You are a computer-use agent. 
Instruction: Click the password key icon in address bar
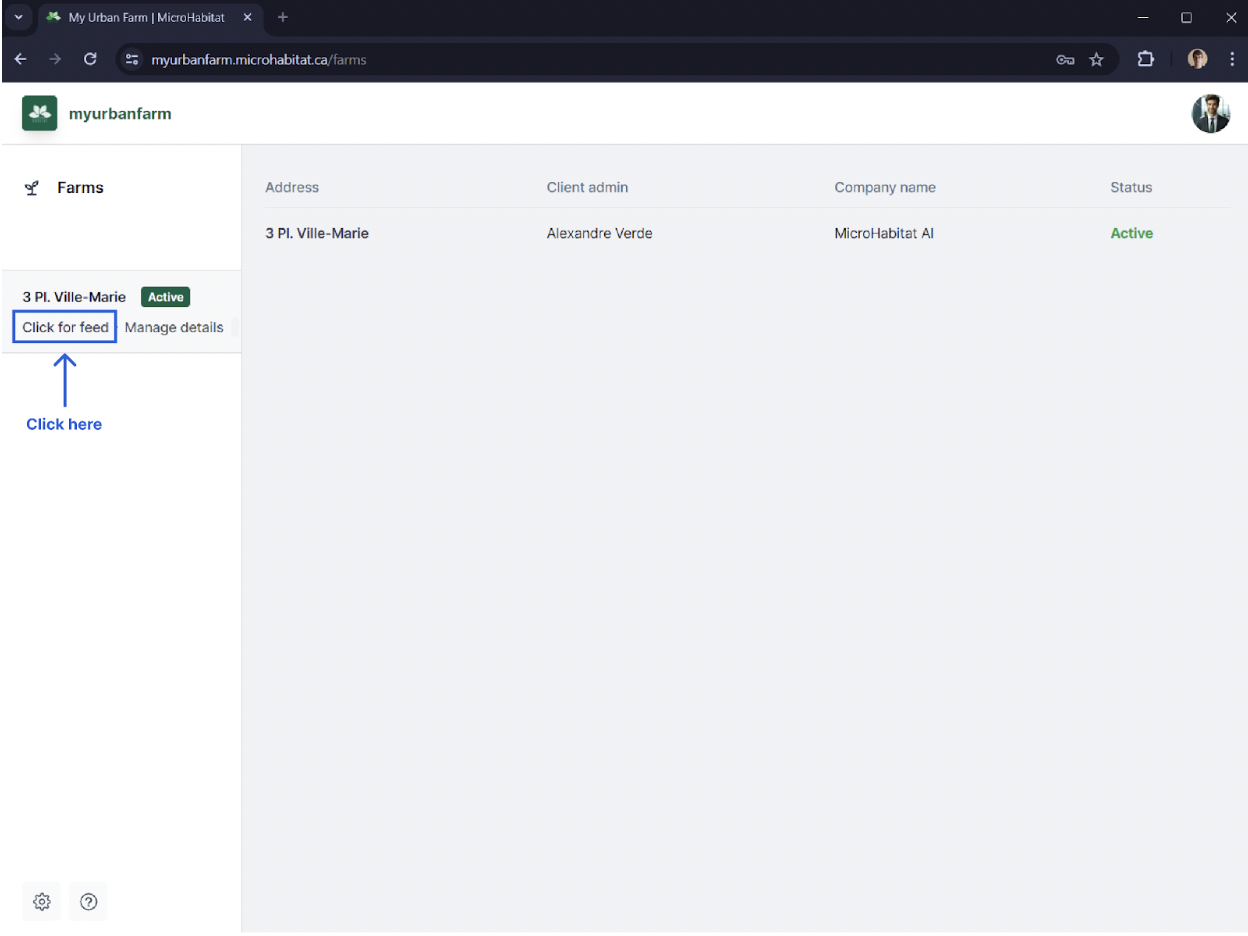tap(1065, 60)
